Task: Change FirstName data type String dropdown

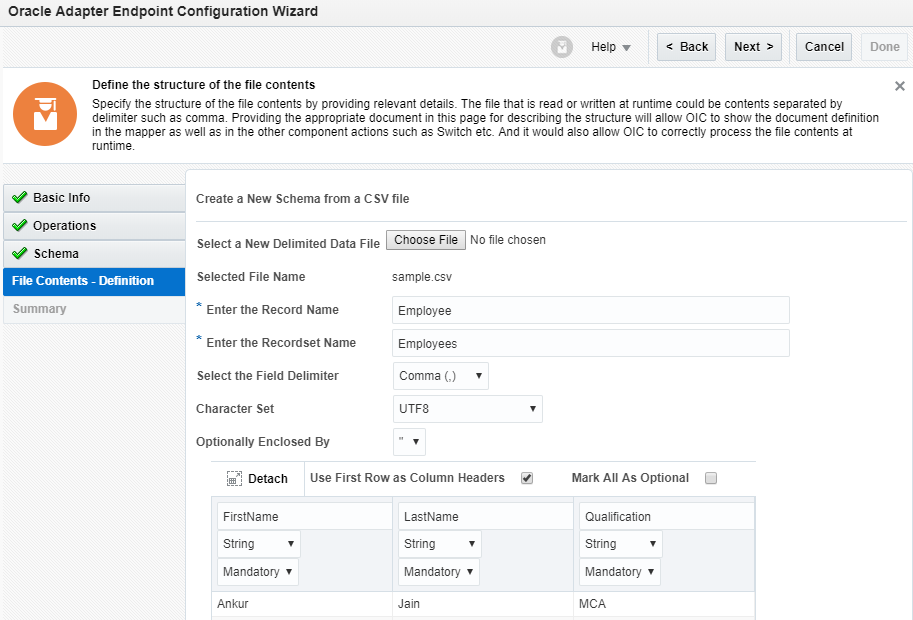Action: pos(258,544)
